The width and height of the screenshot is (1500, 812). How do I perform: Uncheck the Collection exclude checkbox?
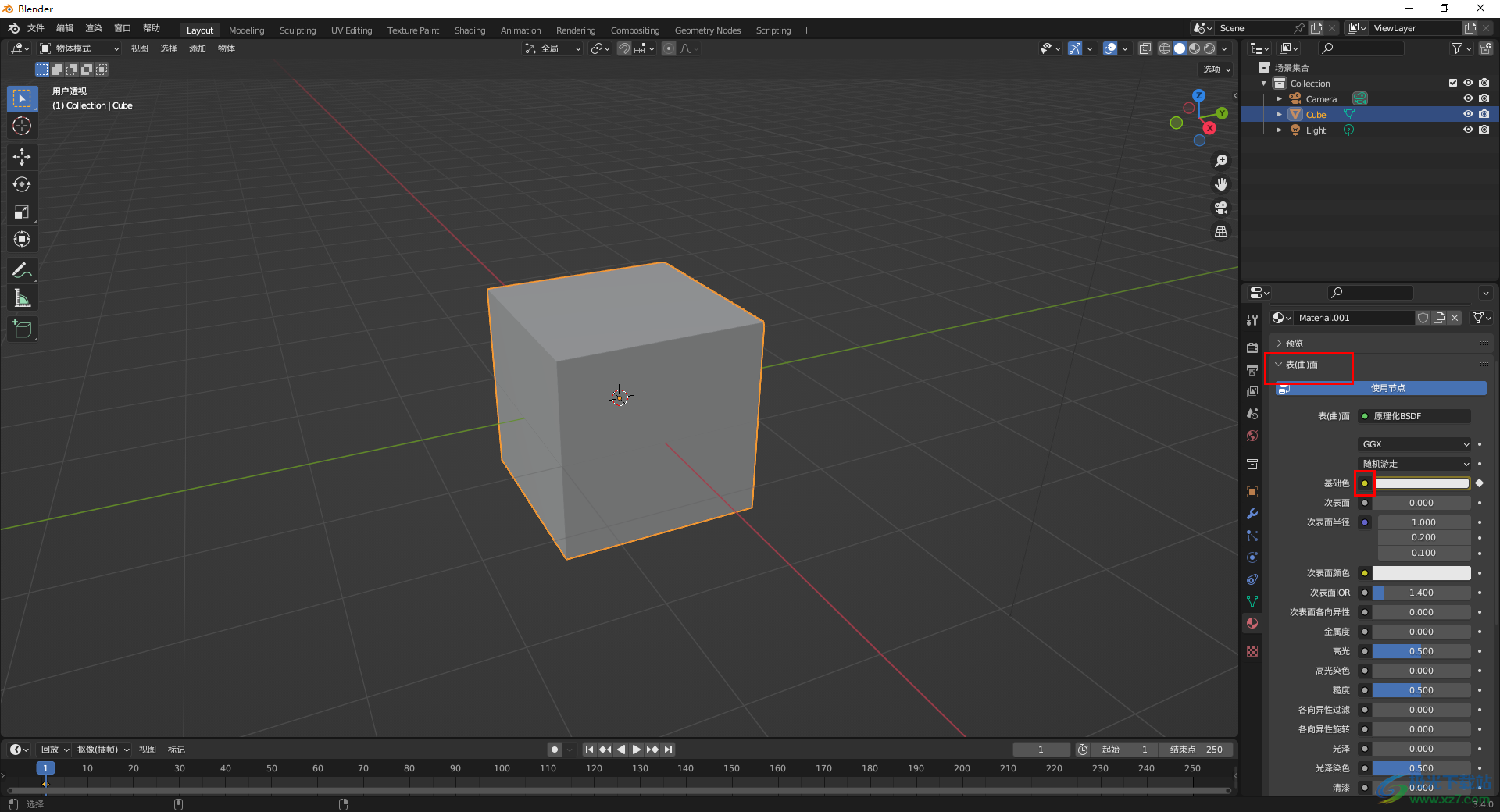click(x=1452, y=83)
